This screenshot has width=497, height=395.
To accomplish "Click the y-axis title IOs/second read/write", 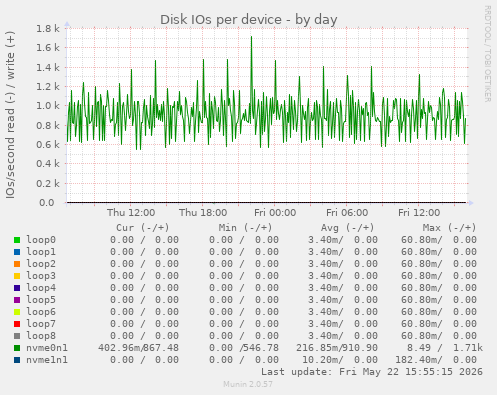I will 10,115.
